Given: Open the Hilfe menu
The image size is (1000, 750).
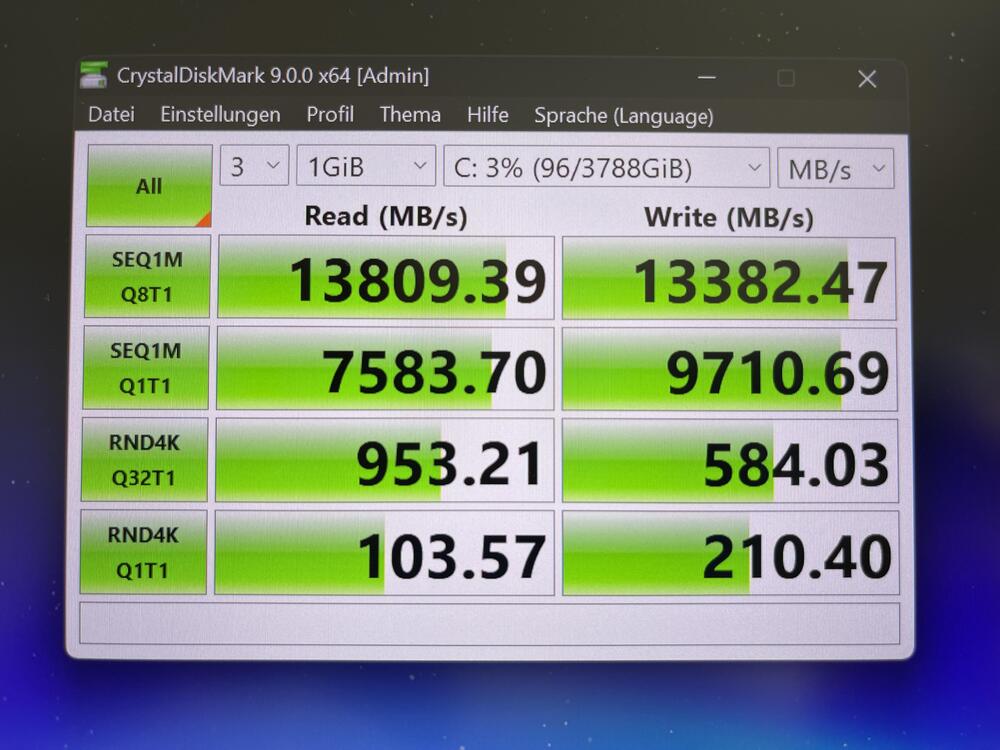Looking at the screenshot, I should (x=487, y=115).
